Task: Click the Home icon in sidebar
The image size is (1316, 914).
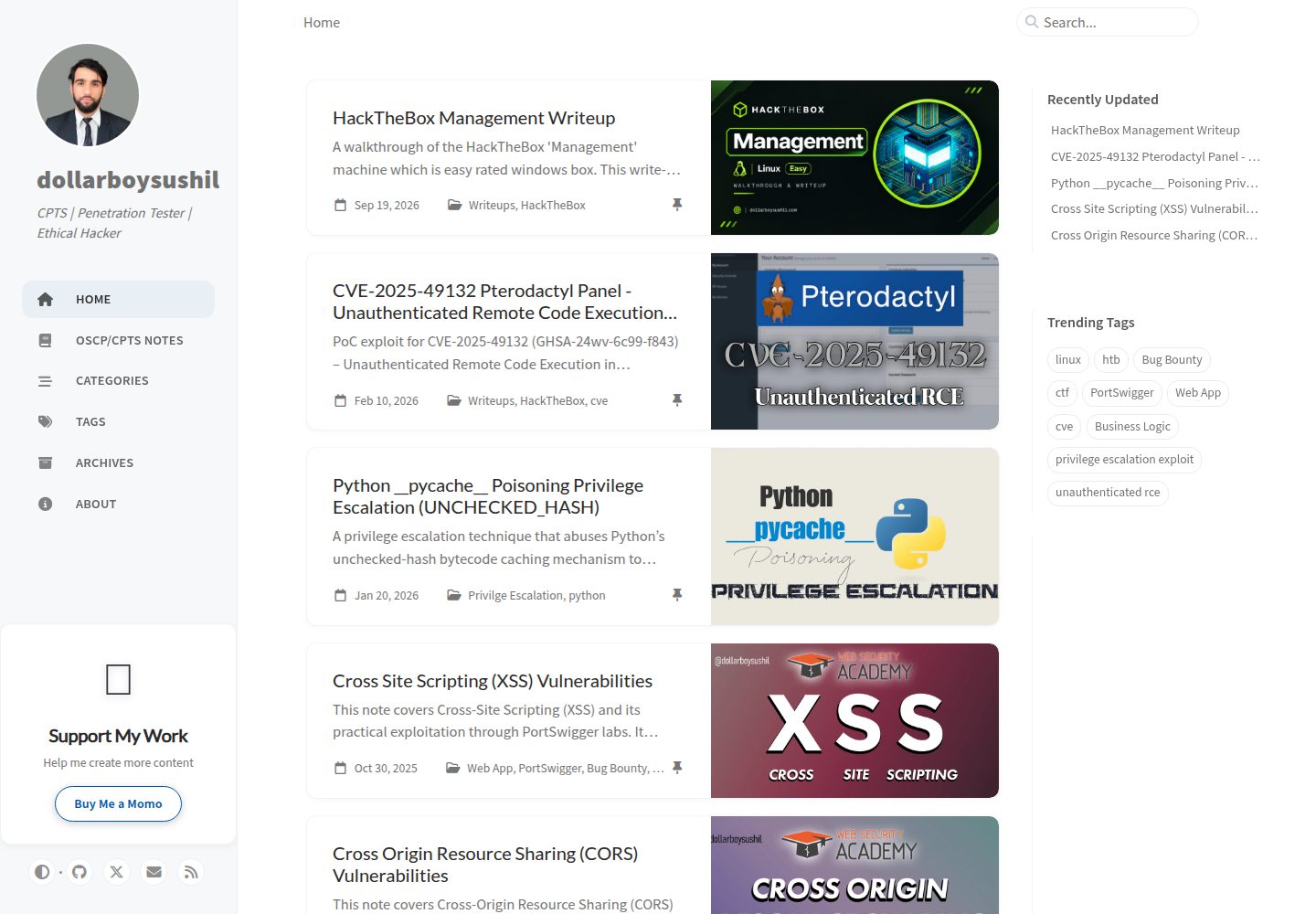Action: 45,299
